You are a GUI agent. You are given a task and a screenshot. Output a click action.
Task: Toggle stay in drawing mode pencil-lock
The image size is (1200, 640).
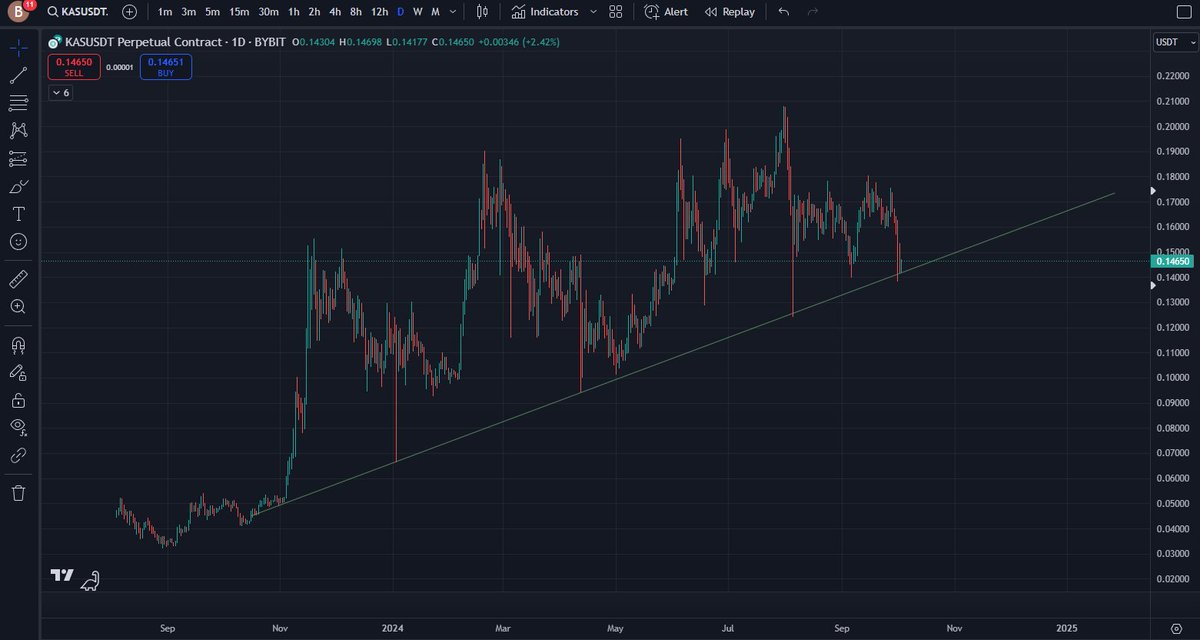point(18,372)
